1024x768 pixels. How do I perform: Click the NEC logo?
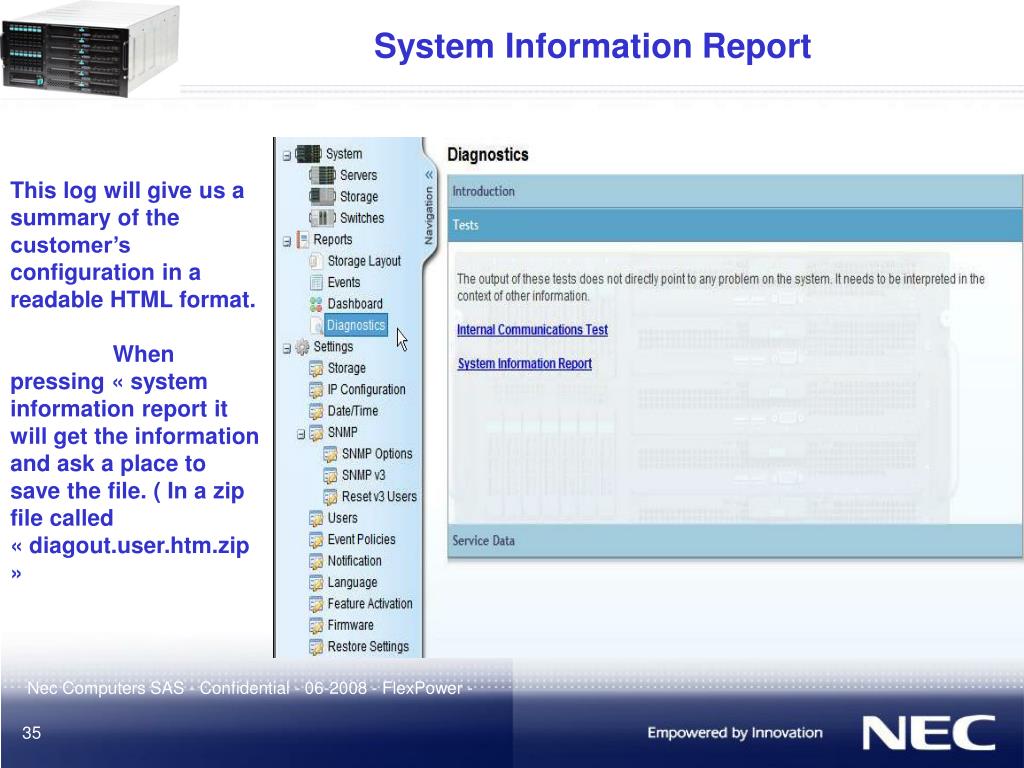point(929,733)
